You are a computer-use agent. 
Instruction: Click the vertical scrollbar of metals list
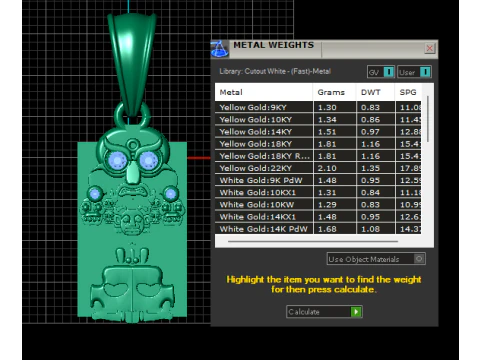(x=428, y=119)
